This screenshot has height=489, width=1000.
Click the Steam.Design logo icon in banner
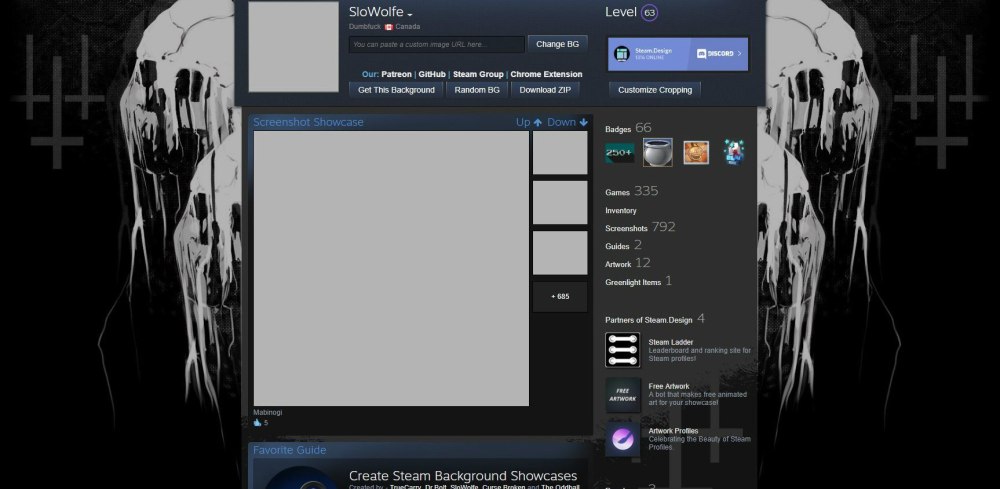click(x=622, y=54)
